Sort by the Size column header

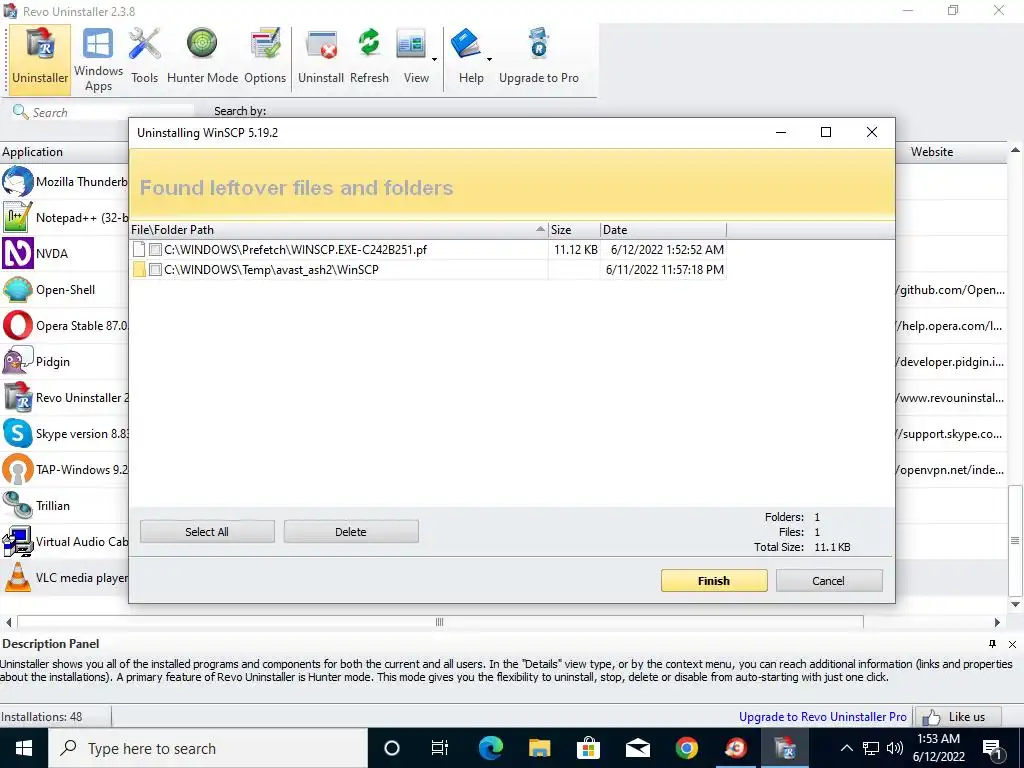(x=574, y=230)
